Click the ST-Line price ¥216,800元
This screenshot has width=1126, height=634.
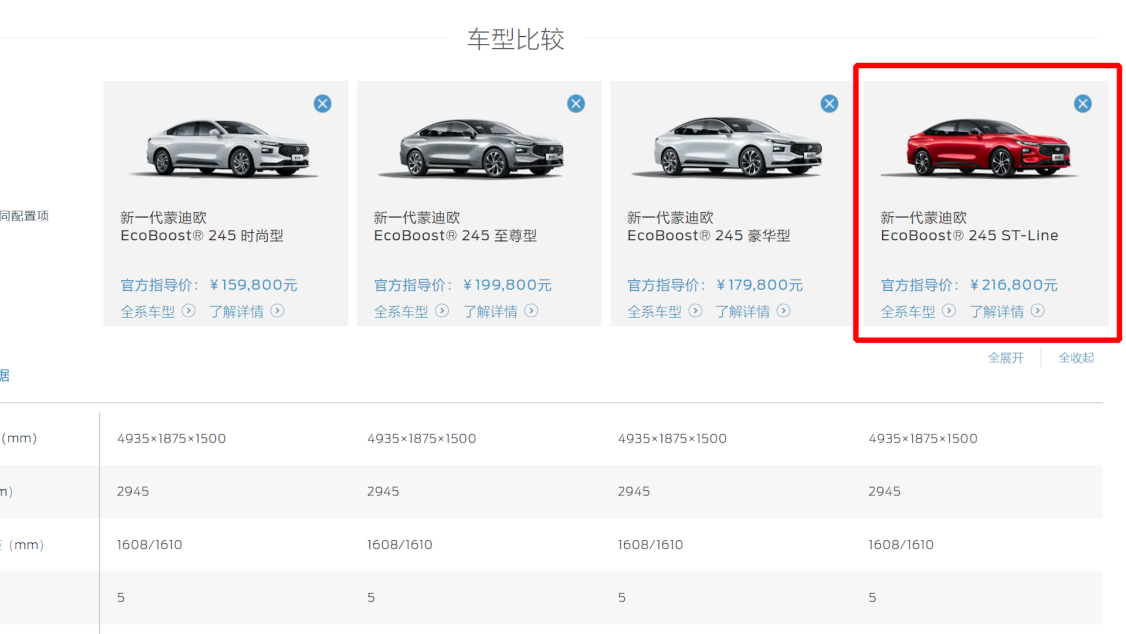point(1013,285)
